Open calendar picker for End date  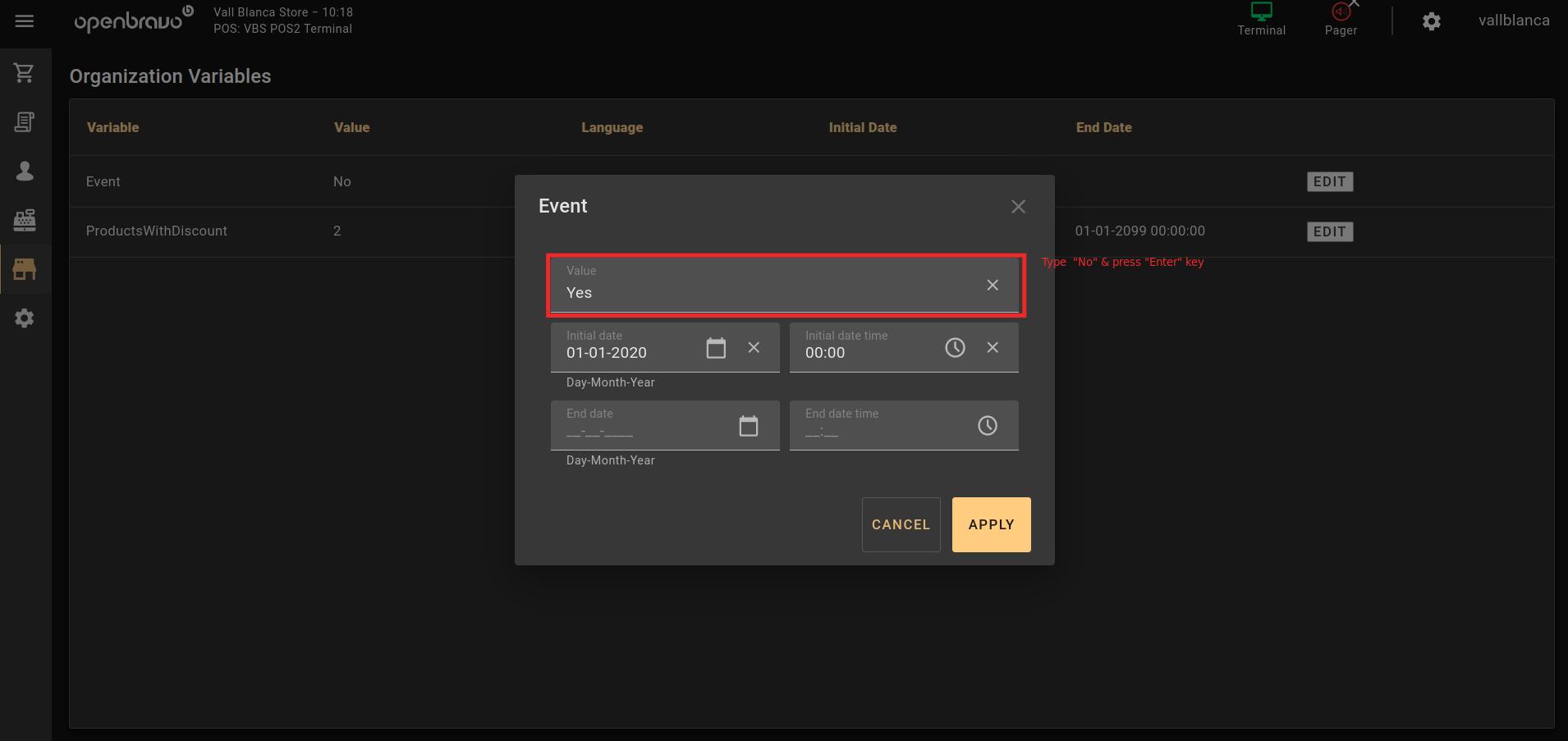[x=748, y=426]
